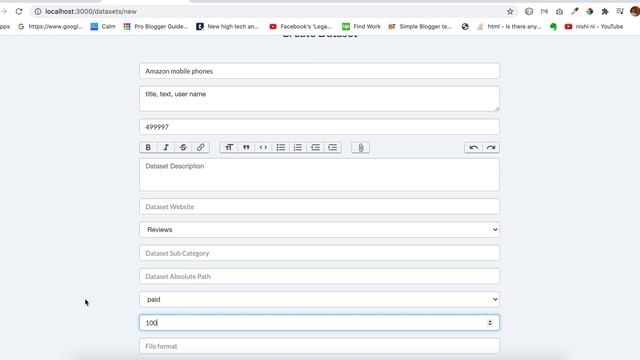Image resolution: width=640 pixels, height=360 pixels.
Task: Open the Find Work bookmark
Action: point(361,27)
